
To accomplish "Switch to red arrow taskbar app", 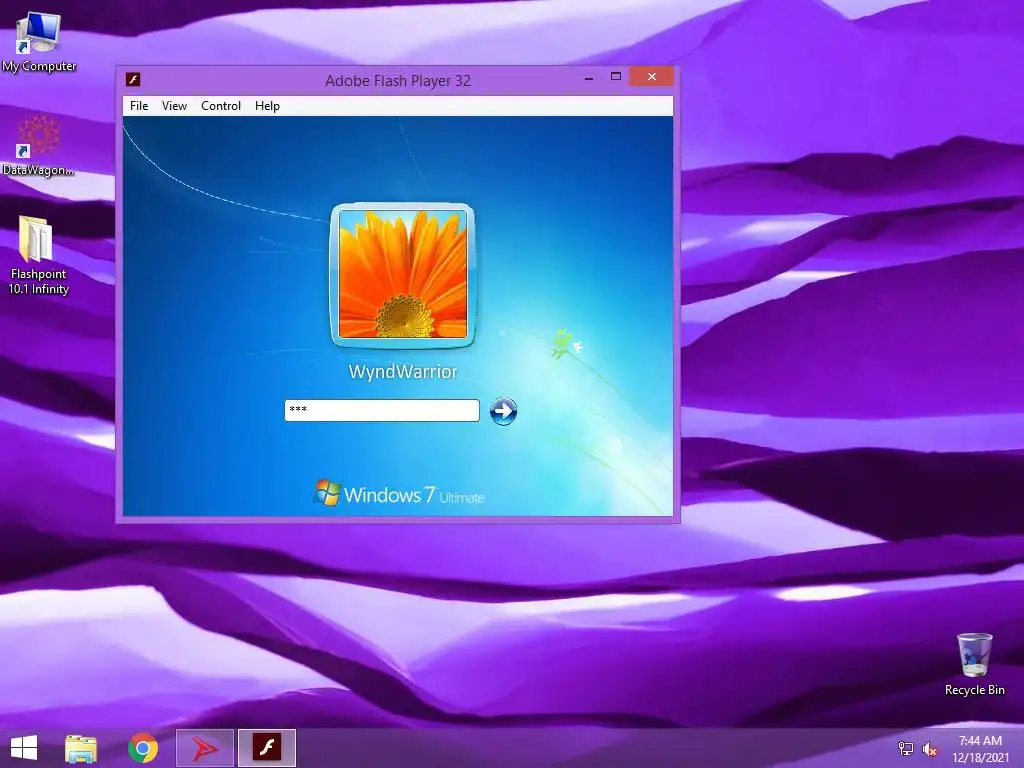I will (x=205, y=748).
